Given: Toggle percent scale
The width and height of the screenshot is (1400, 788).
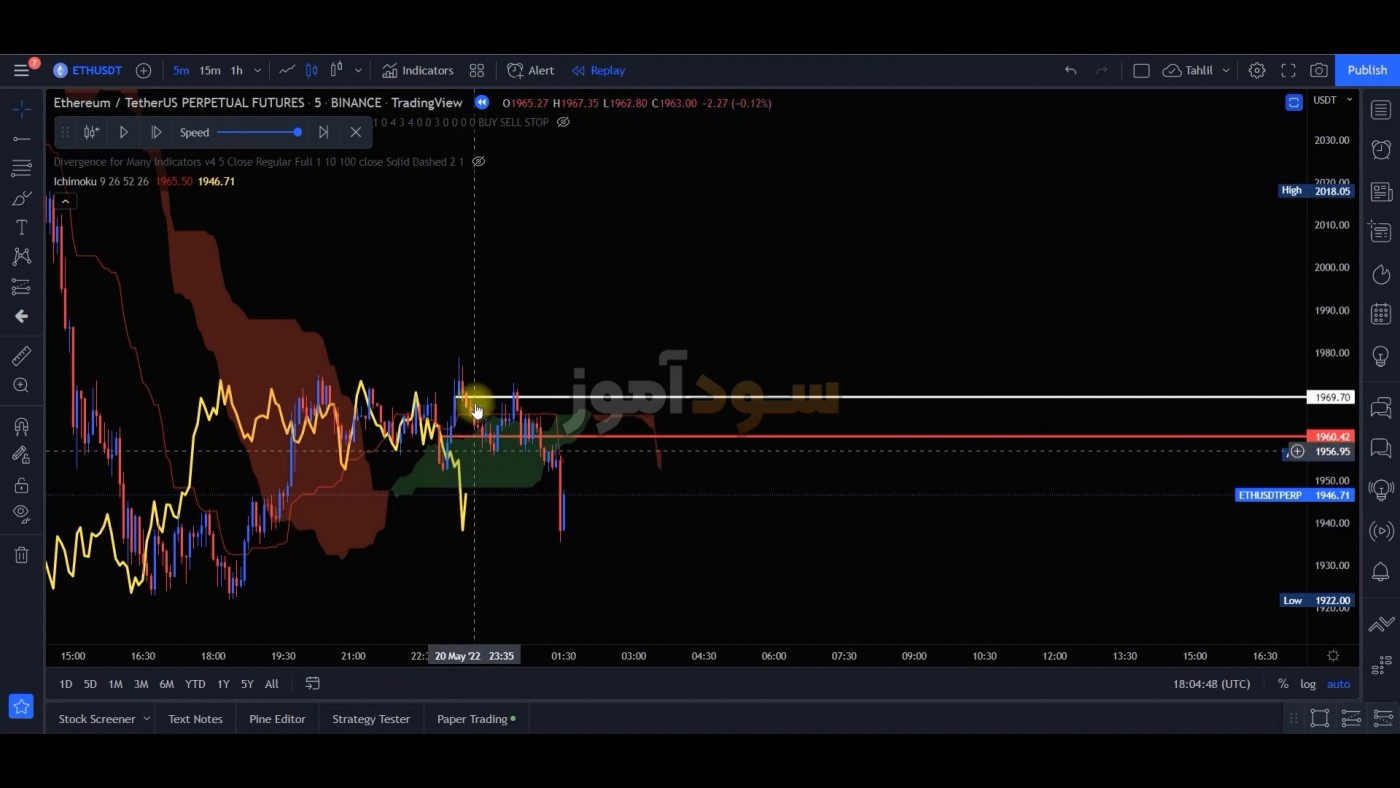Looking at the screenshot, I should coord(1282,684).
